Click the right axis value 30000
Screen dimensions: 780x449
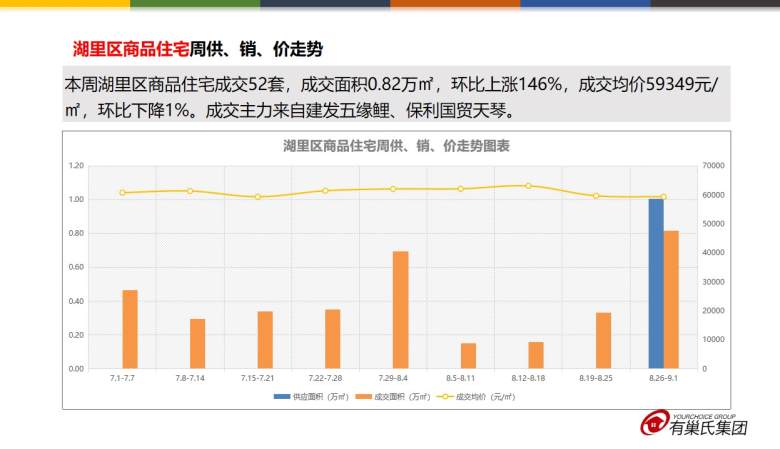713,282
